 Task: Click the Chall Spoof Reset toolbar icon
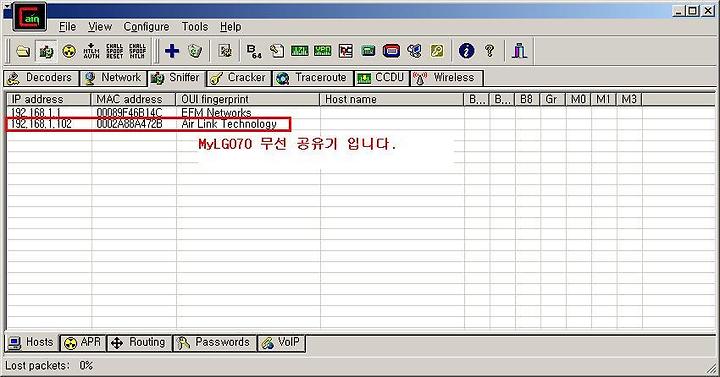pyautogui.click(x=114, y=51)
